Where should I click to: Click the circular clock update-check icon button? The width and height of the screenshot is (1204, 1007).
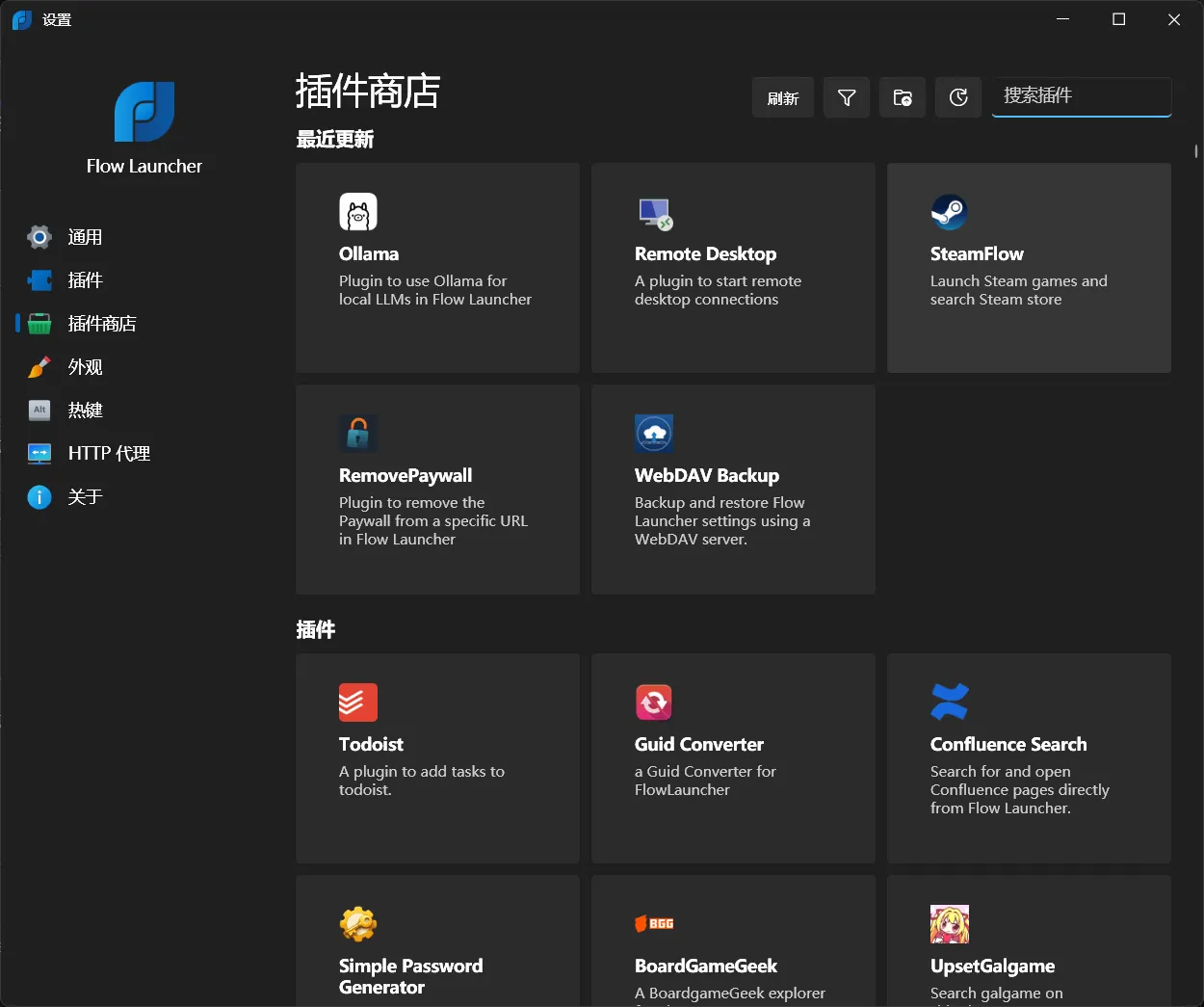click(x=958, y=97)
